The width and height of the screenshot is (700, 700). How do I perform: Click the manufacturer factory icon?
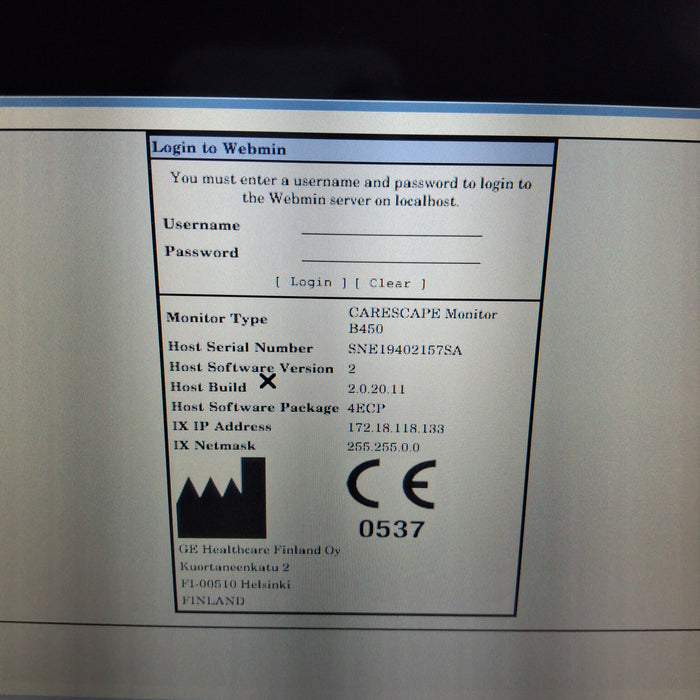coord(221,497)
